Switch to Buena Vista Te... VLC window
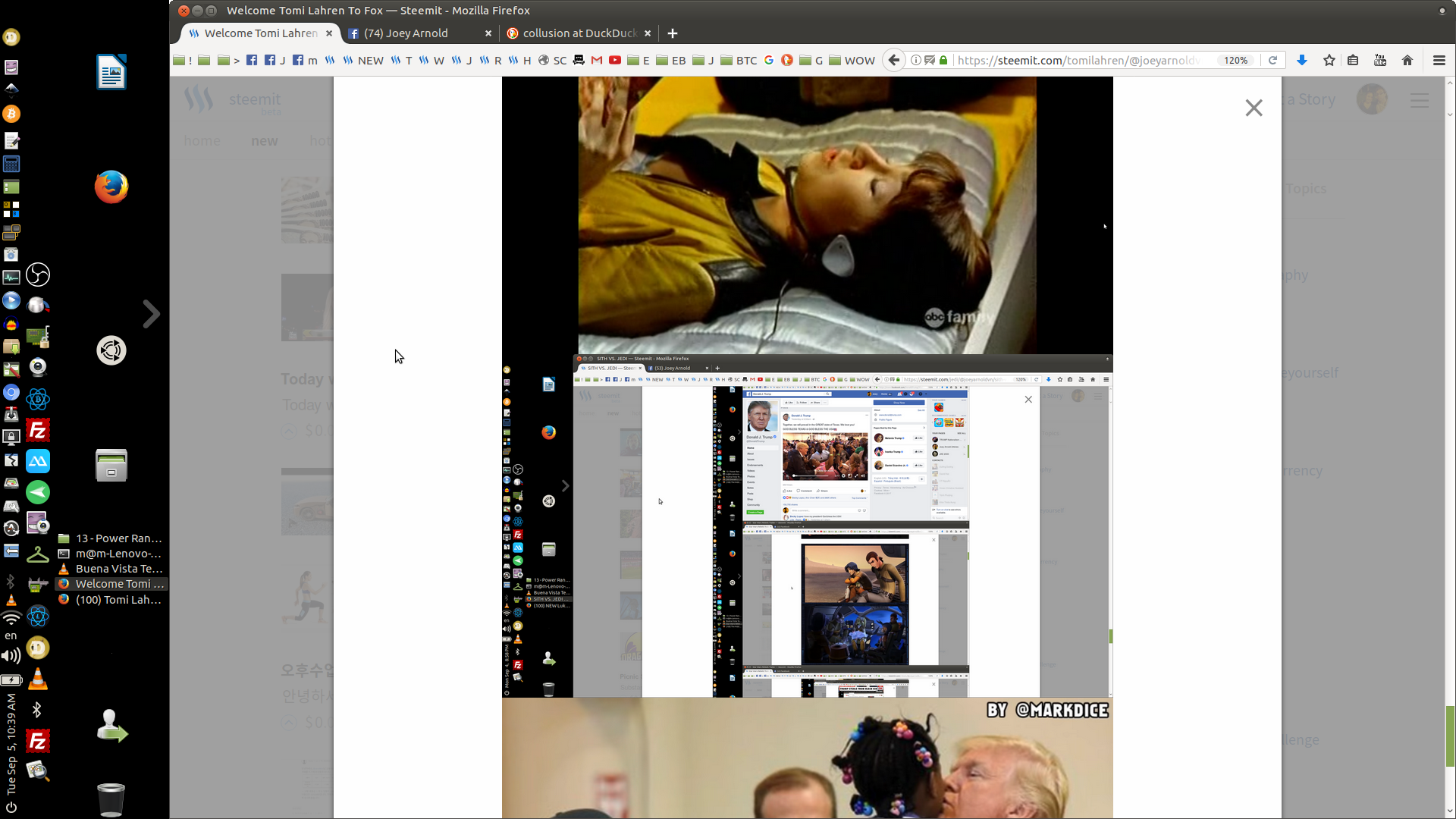The width and height of the screenshot is (1456, 819). (x=111, y=569)
